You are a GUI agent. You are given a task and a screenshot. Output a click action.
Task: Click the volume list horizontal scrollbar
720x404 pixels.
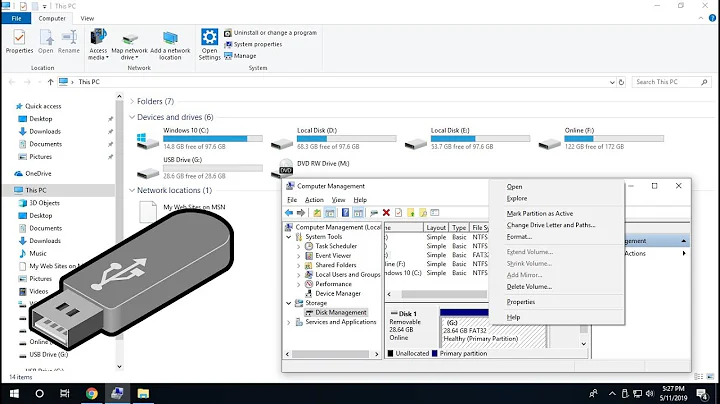pyautogui.click(x=444, y=294)
